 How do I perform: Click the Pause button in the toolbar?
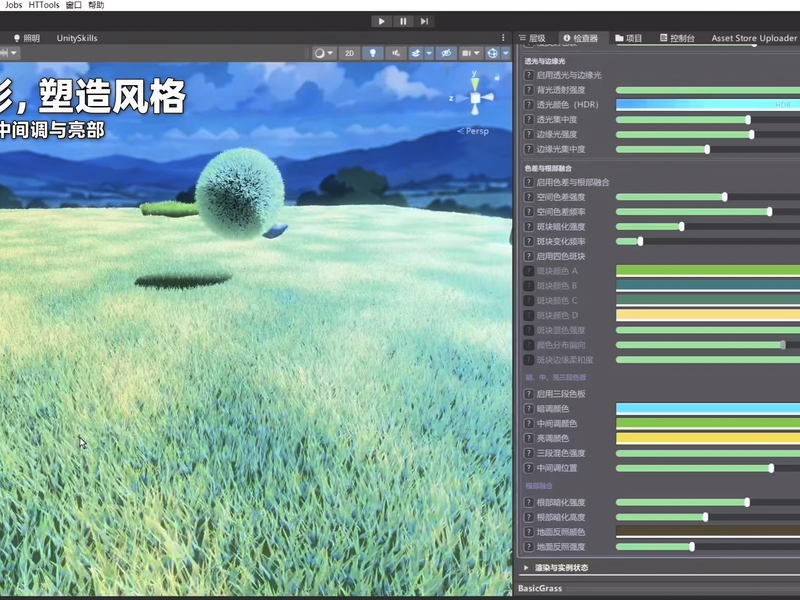pyautogui.click(x=403, y=21)
